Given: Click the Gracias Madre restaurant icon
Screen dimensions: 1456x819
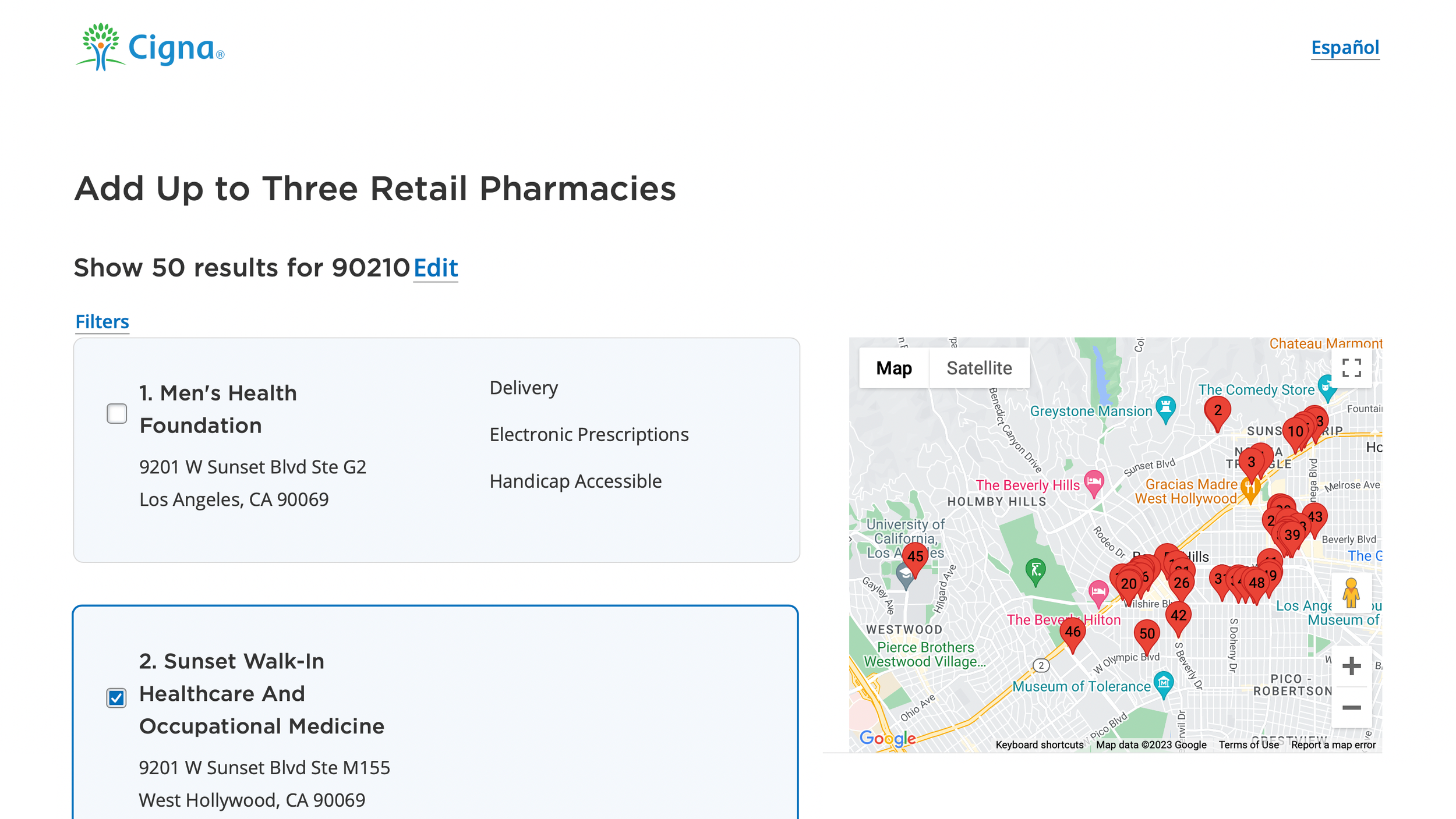Looking at the screenshot, I should tap(1250, 488).
